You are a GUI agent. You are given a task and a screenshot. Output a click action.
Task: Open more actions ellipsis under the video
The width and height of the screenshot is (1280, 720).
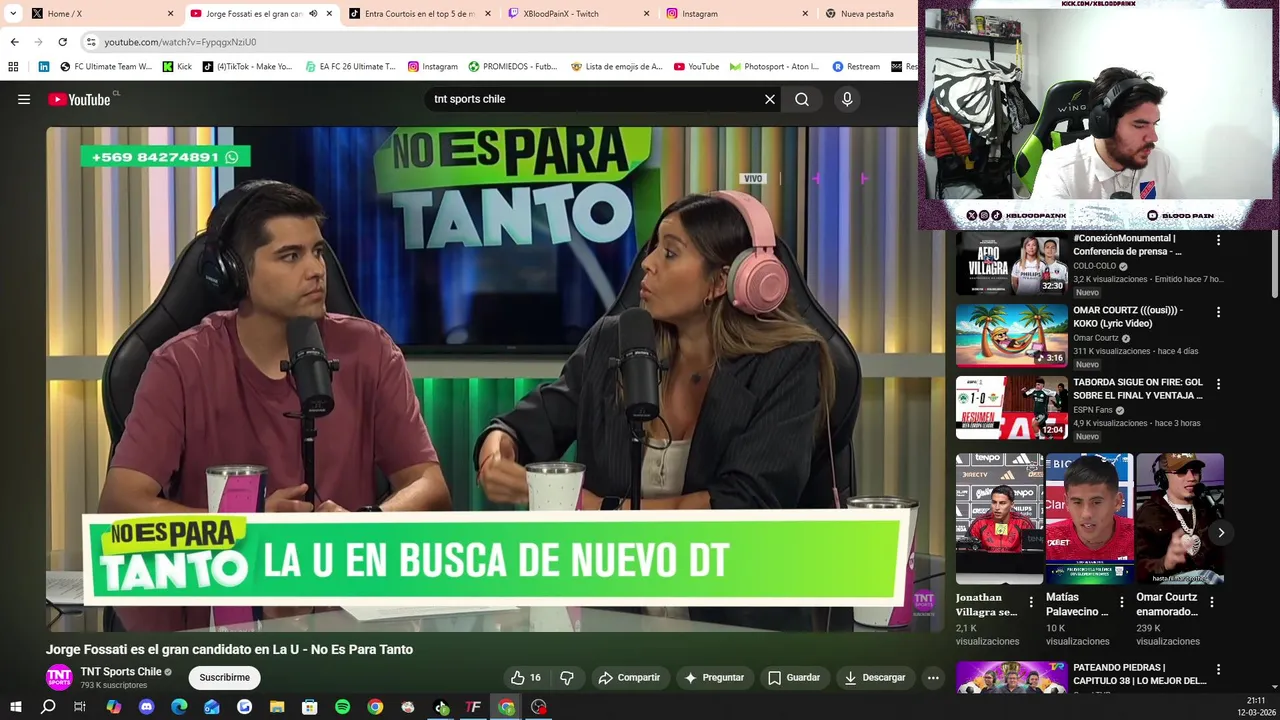(933, 677)
